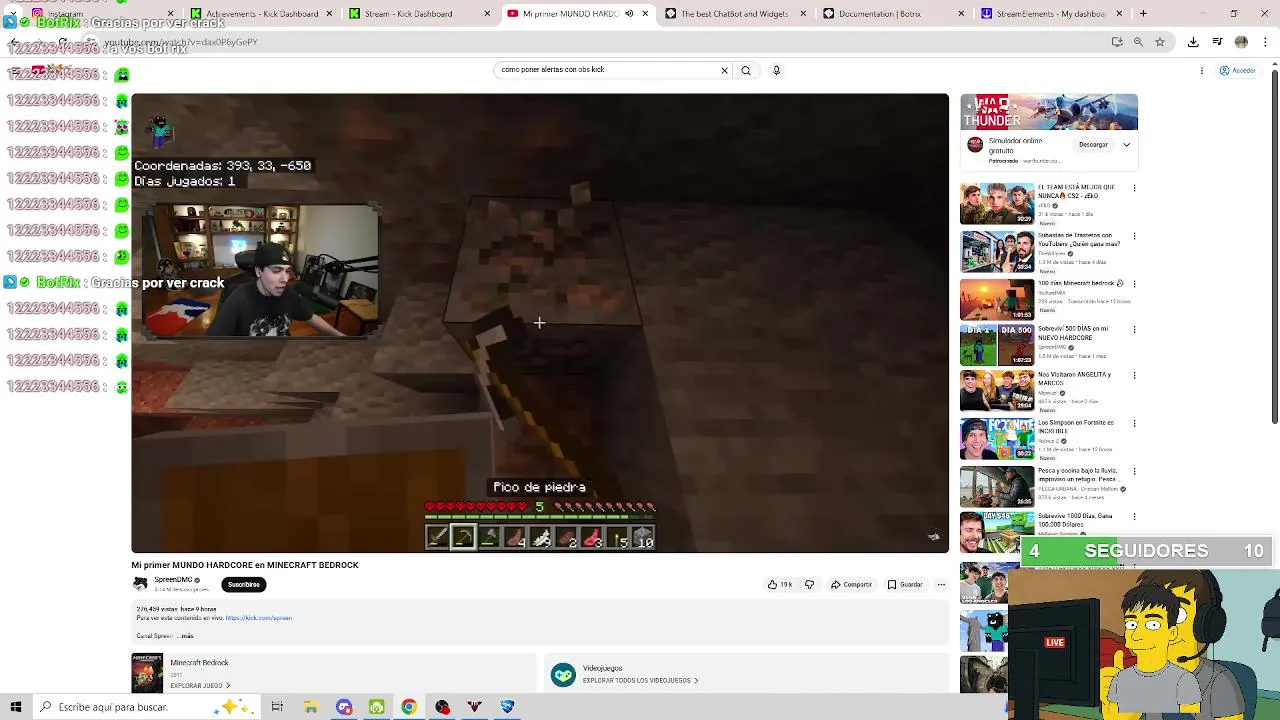The height and width of the screenshot is (720, 1280).
Task: Open options for Subastas de Trasteros video
Action: pos(1134,236)
